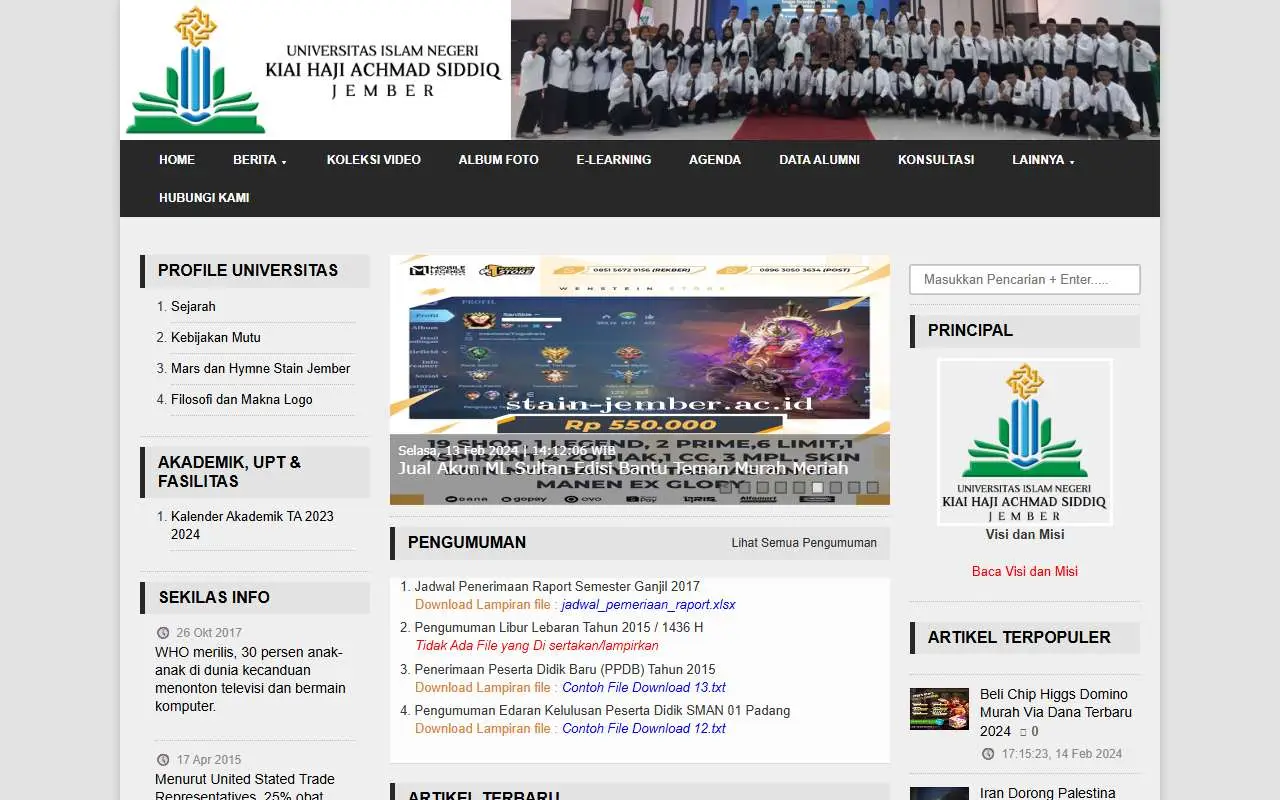
Task: Open the KONSULTASI menu item
Action: pyautogui.click(x=936, y=160)
